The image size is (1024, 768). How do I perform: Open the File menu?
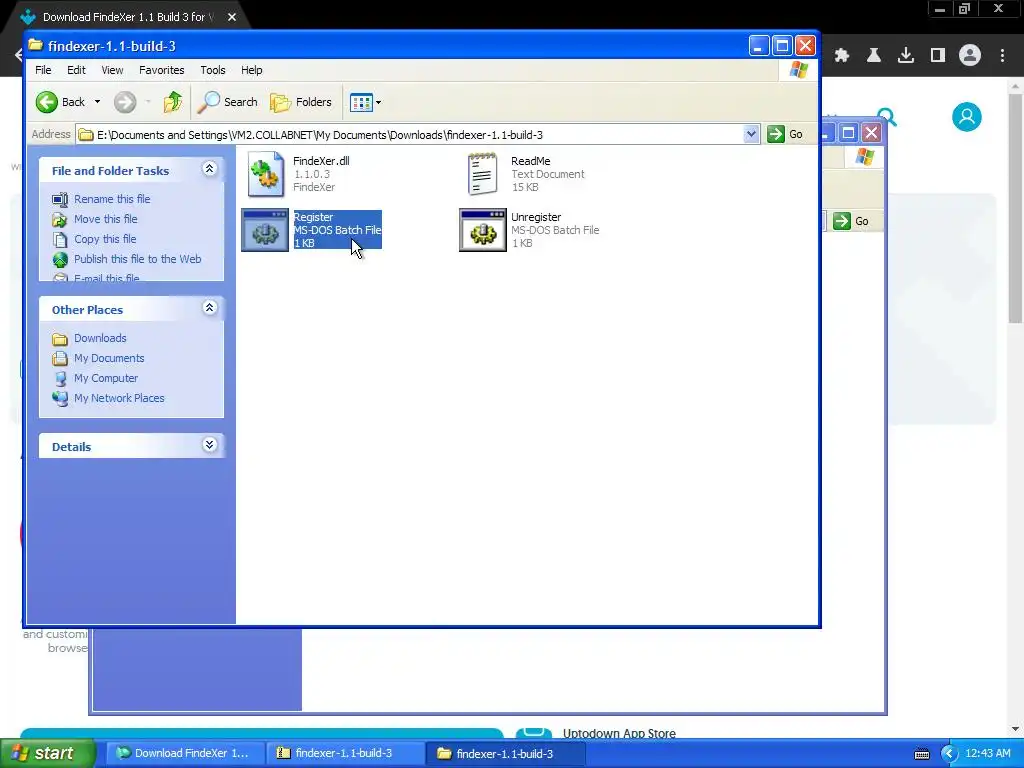(x=43, y=70)
